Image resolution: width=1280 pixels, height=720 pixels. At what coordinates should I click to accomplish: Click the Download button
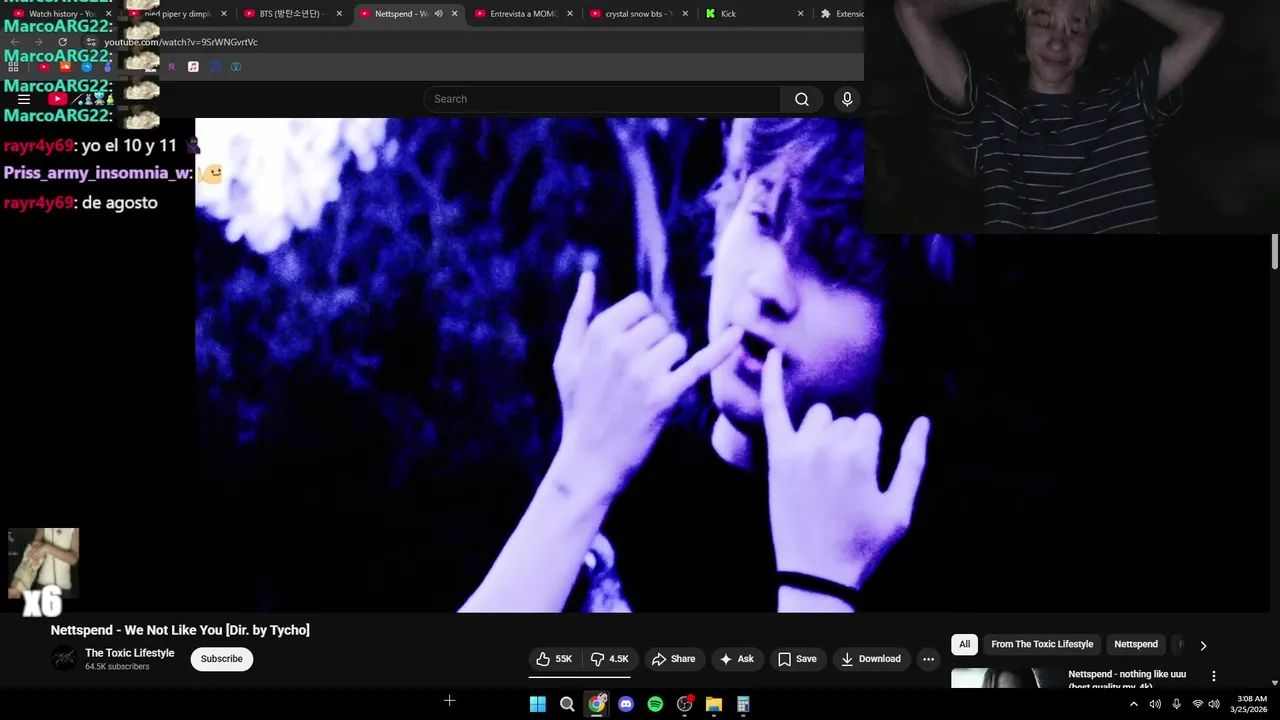(x=871, y=659)
